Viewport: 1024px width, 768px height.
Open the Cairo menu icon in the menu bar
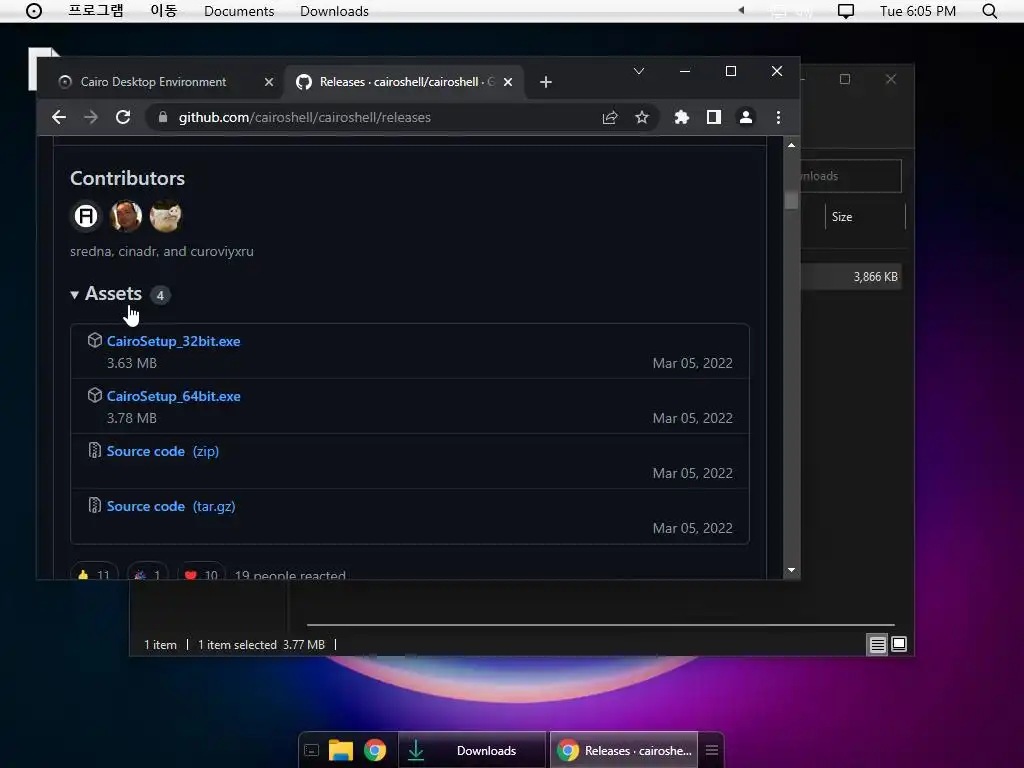34,11
